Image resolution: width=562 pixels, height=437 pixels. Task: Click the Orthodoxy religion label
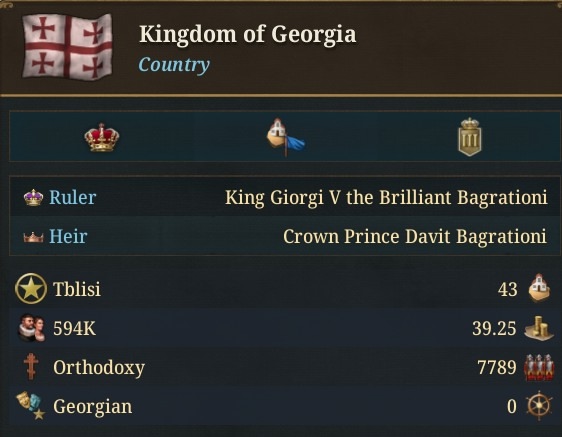click(99, 367)
